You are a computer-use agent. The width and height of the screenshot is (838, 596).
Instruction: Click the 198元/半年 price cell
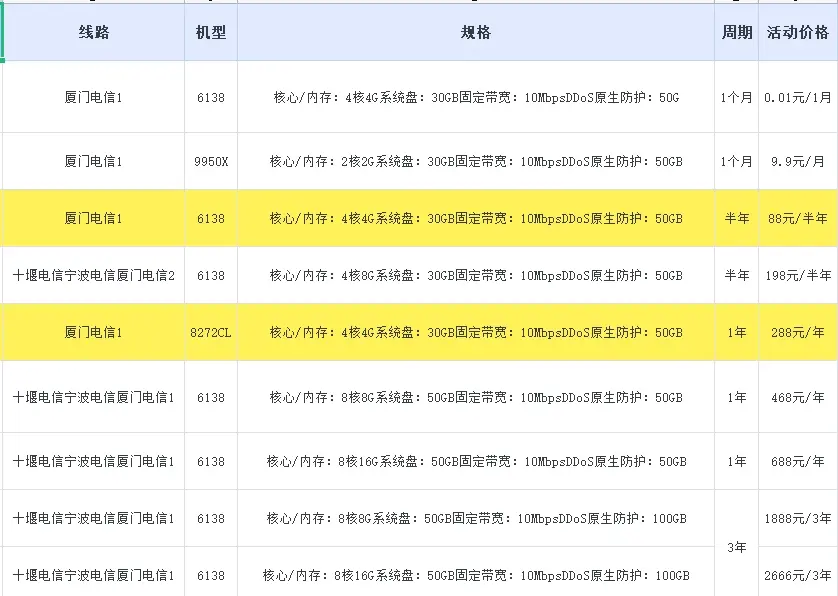[x=798, y=275]
